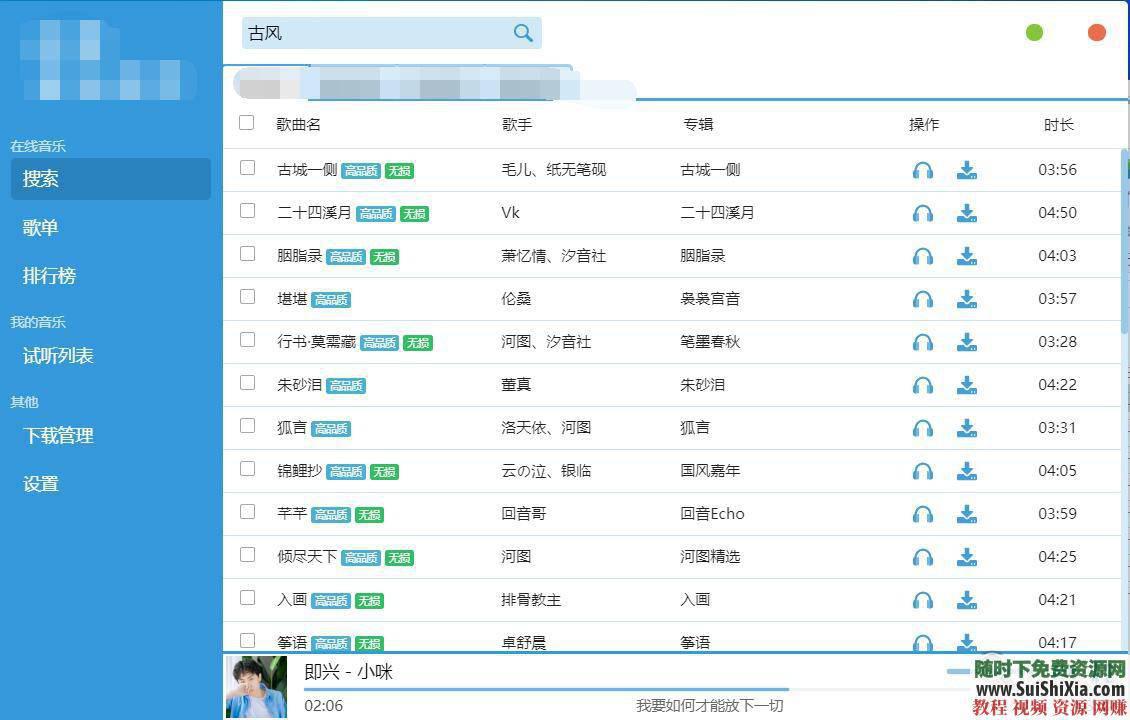Click the 高品质 tag on 堪堪
This screenshot has width=1130, height=720.
tap(331, 299)
